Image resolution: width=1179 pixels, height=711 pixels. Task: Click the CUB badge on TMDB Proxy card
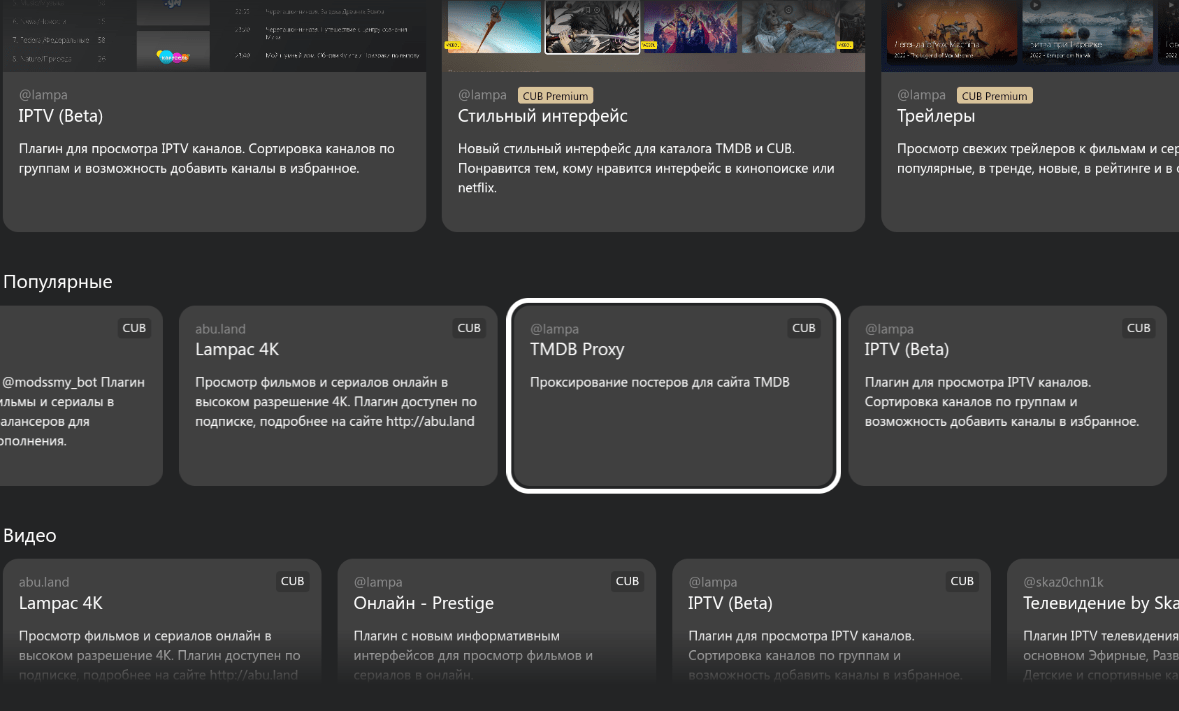click(803, 328)
